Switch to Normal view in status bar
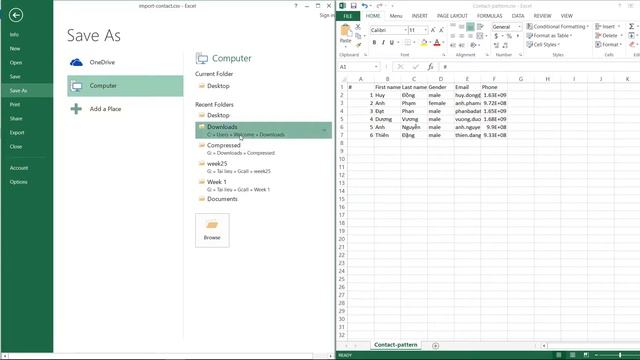The width and height of the screenshot is (640, 360). pos(559,355)
